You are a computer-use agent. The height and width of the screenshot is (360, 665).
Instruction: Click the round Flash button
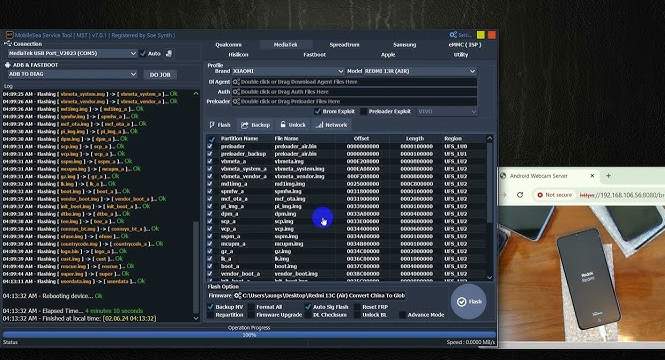(x=468, y=301)
